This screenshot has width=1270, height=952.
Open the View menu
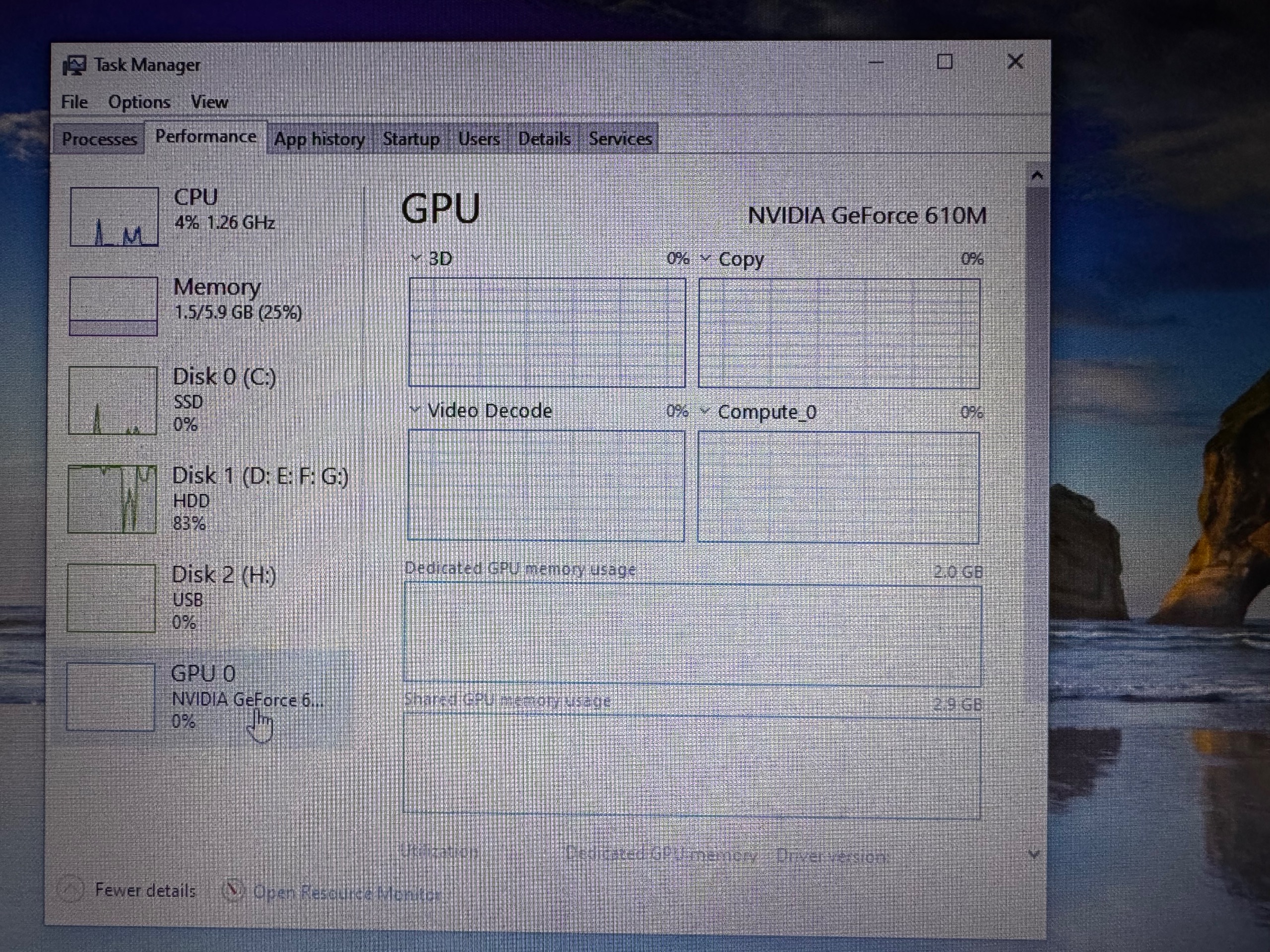(209, 102)
